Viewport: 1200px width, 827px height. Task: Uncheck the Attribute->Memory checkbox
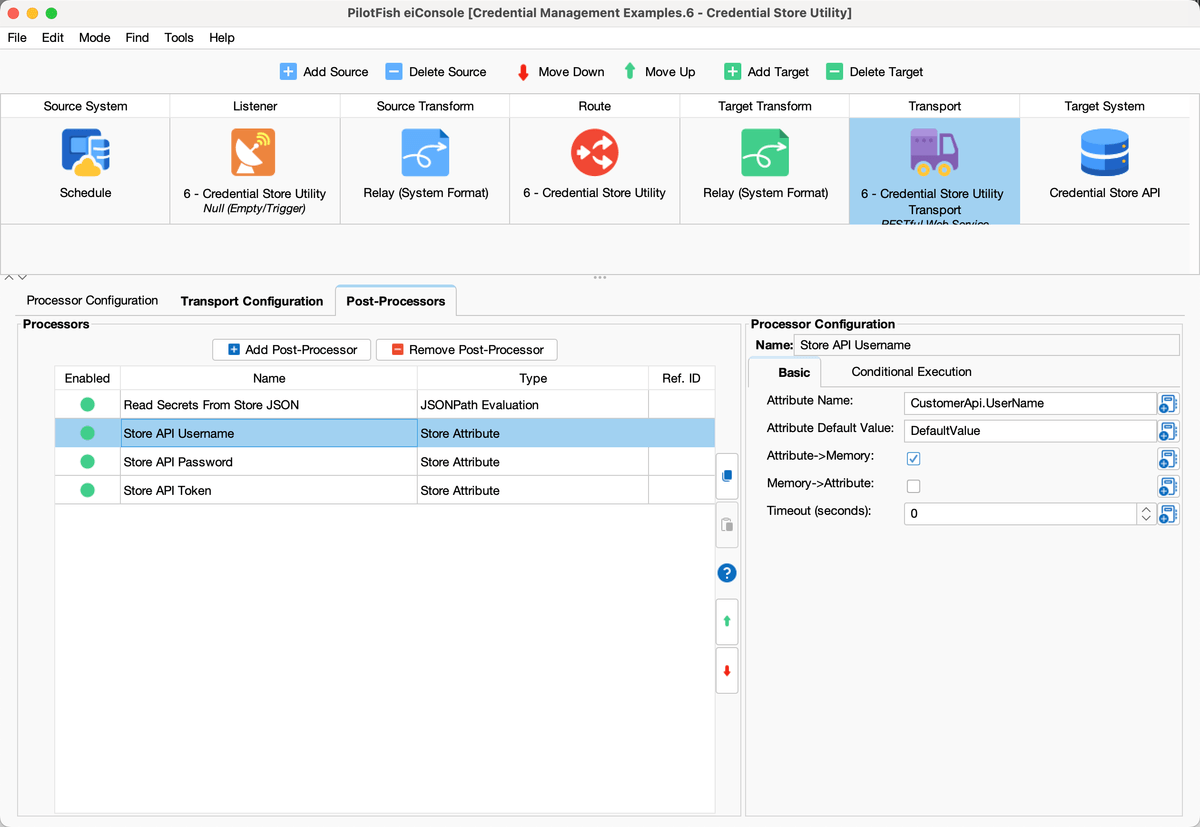[913, 458]
